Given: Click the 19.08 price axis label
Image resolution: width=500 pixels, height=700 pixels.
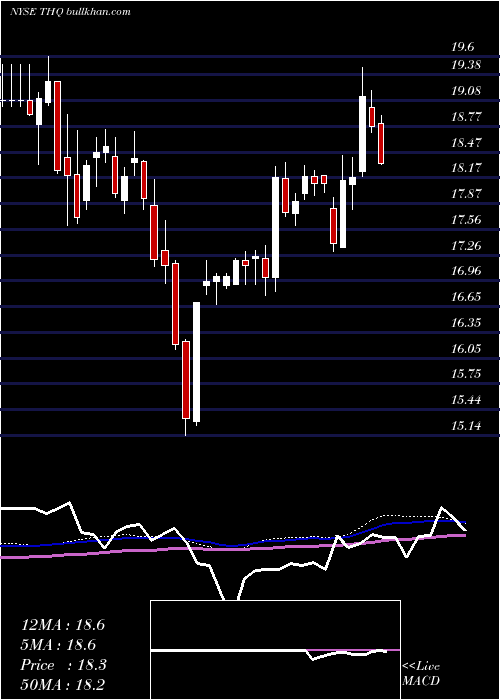Looking at the screenshot, I should point(466,91).
